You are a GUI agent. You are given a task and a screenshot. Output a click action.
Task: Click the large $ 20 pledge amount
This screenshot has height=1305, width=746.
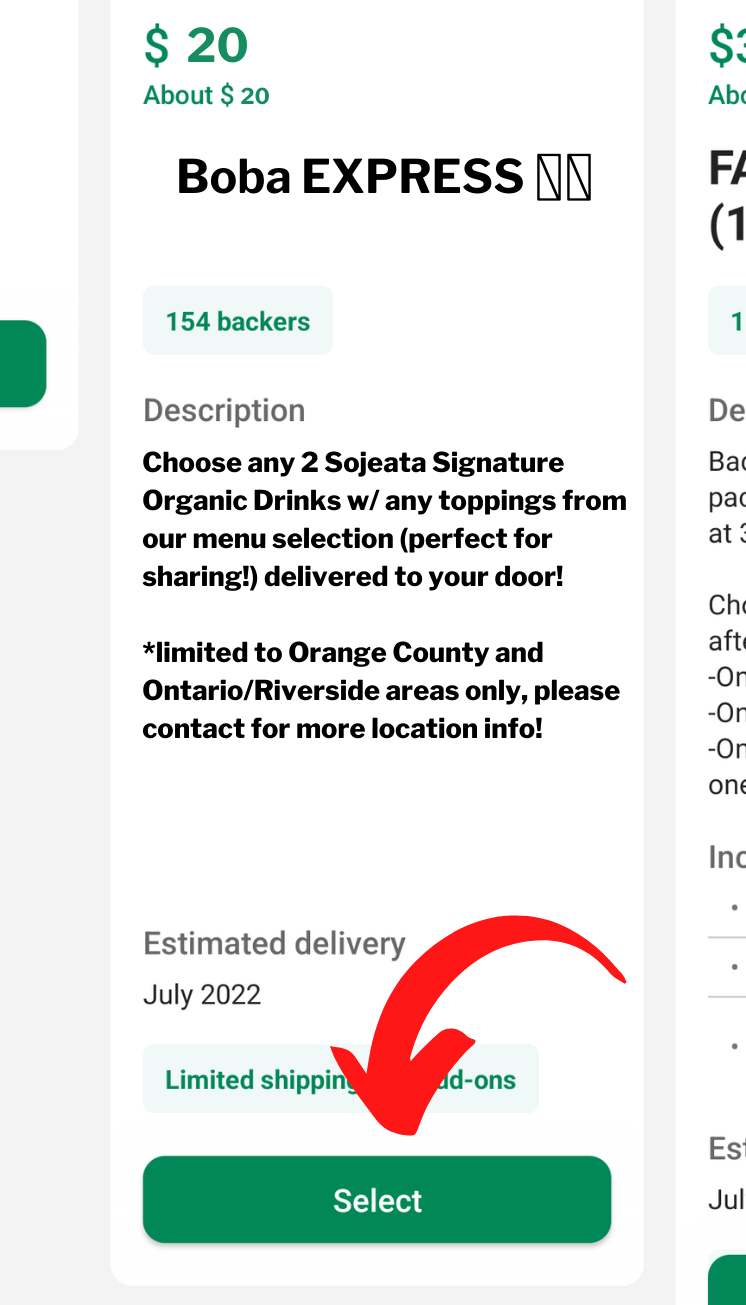(x=196, y=46)
